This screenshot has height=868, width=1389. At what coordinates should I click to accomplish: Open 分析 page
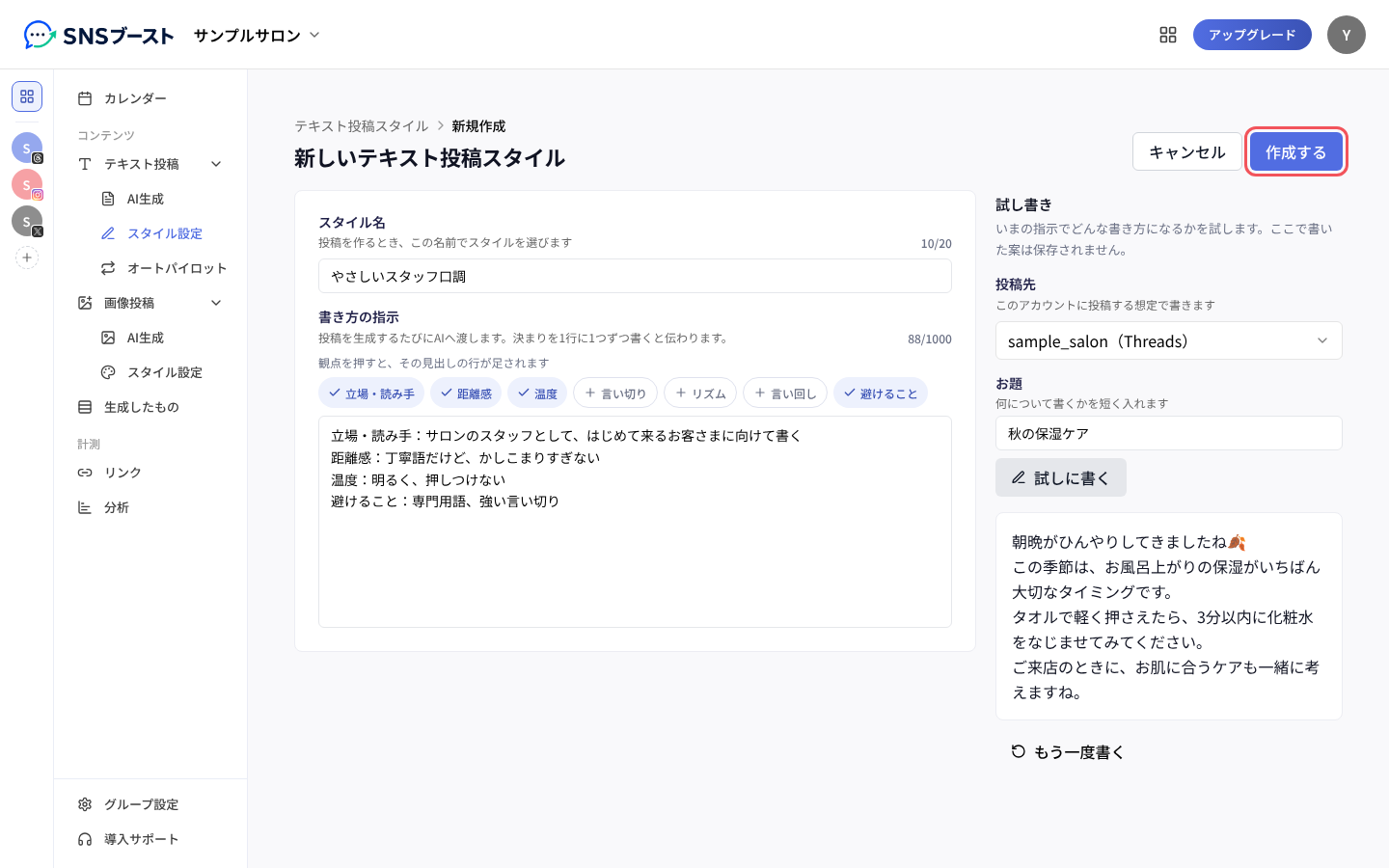[150, 507]
